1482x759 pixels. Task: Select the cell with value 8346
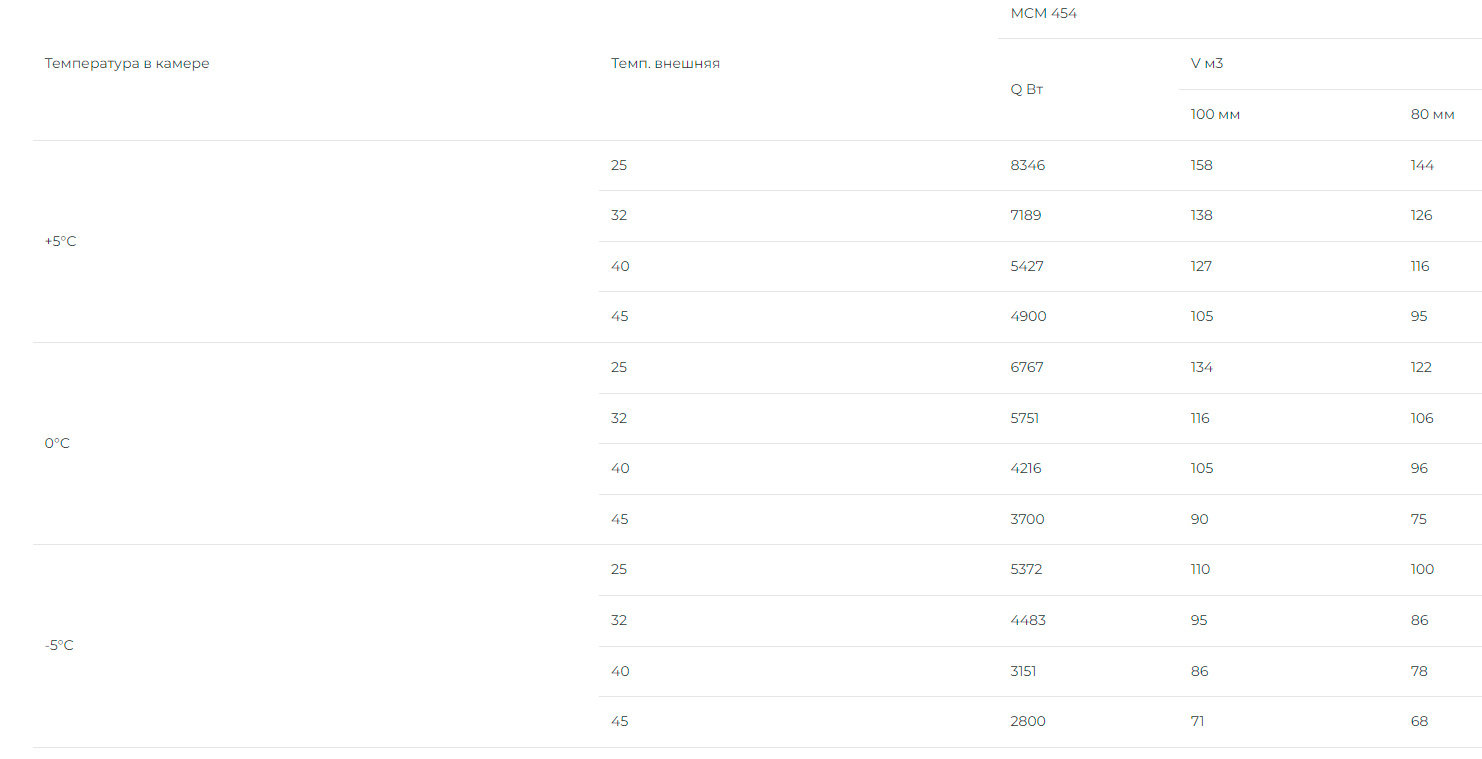(x=1027, y=165)
